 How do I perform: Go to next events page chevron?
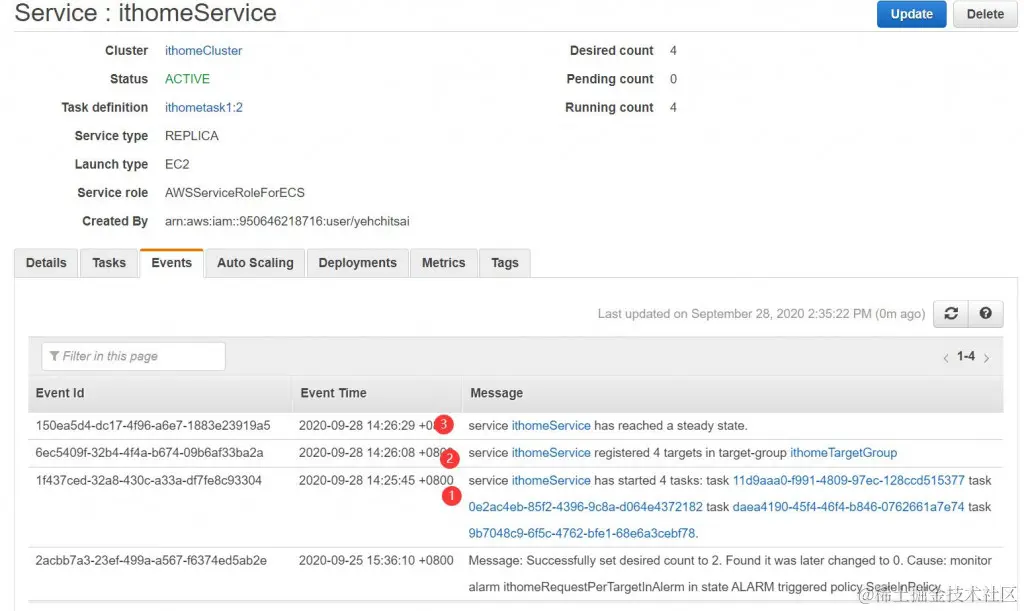tap(986, 358)
